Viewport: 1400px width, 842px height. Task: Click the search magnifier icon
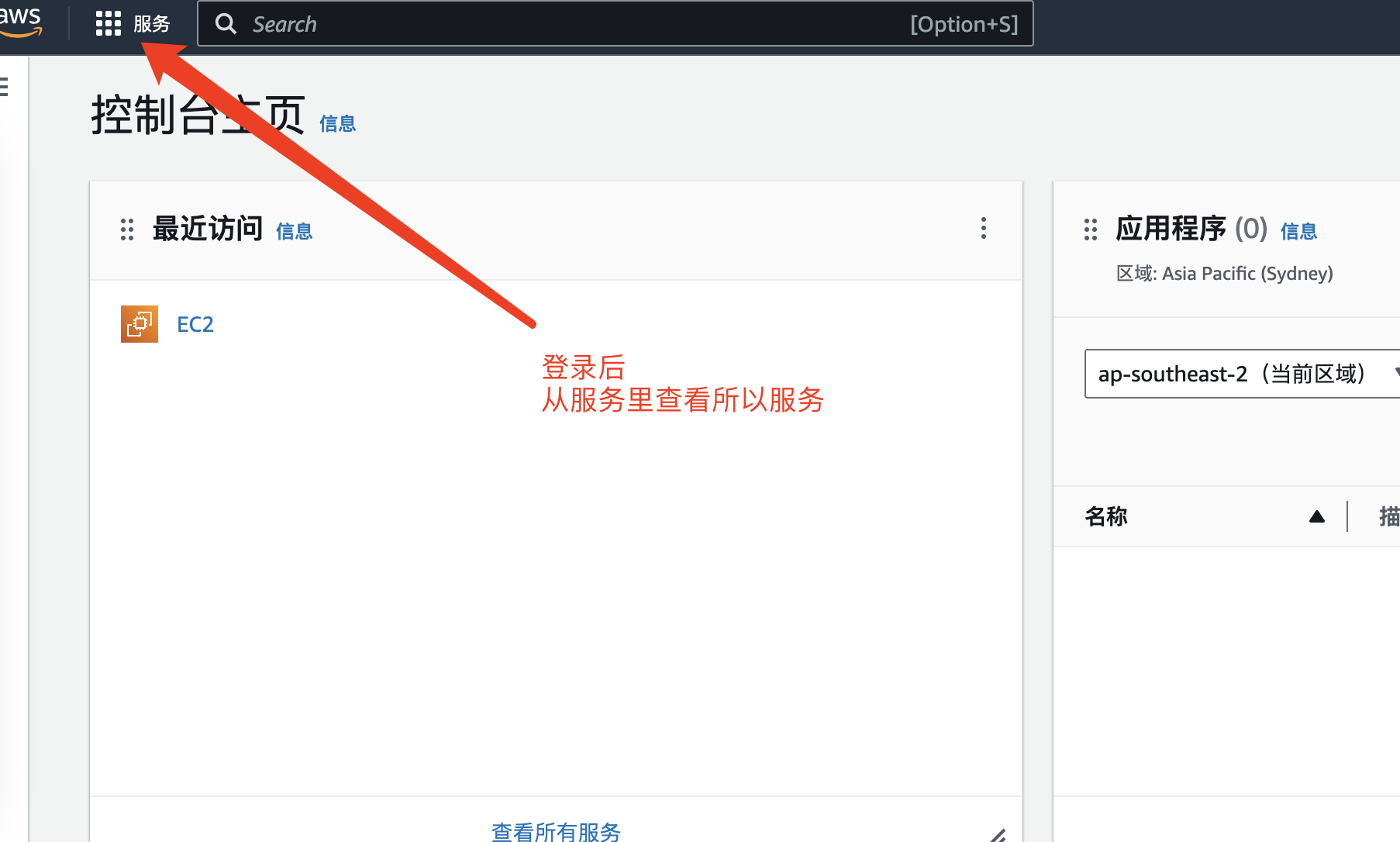(x=226, y=24)
